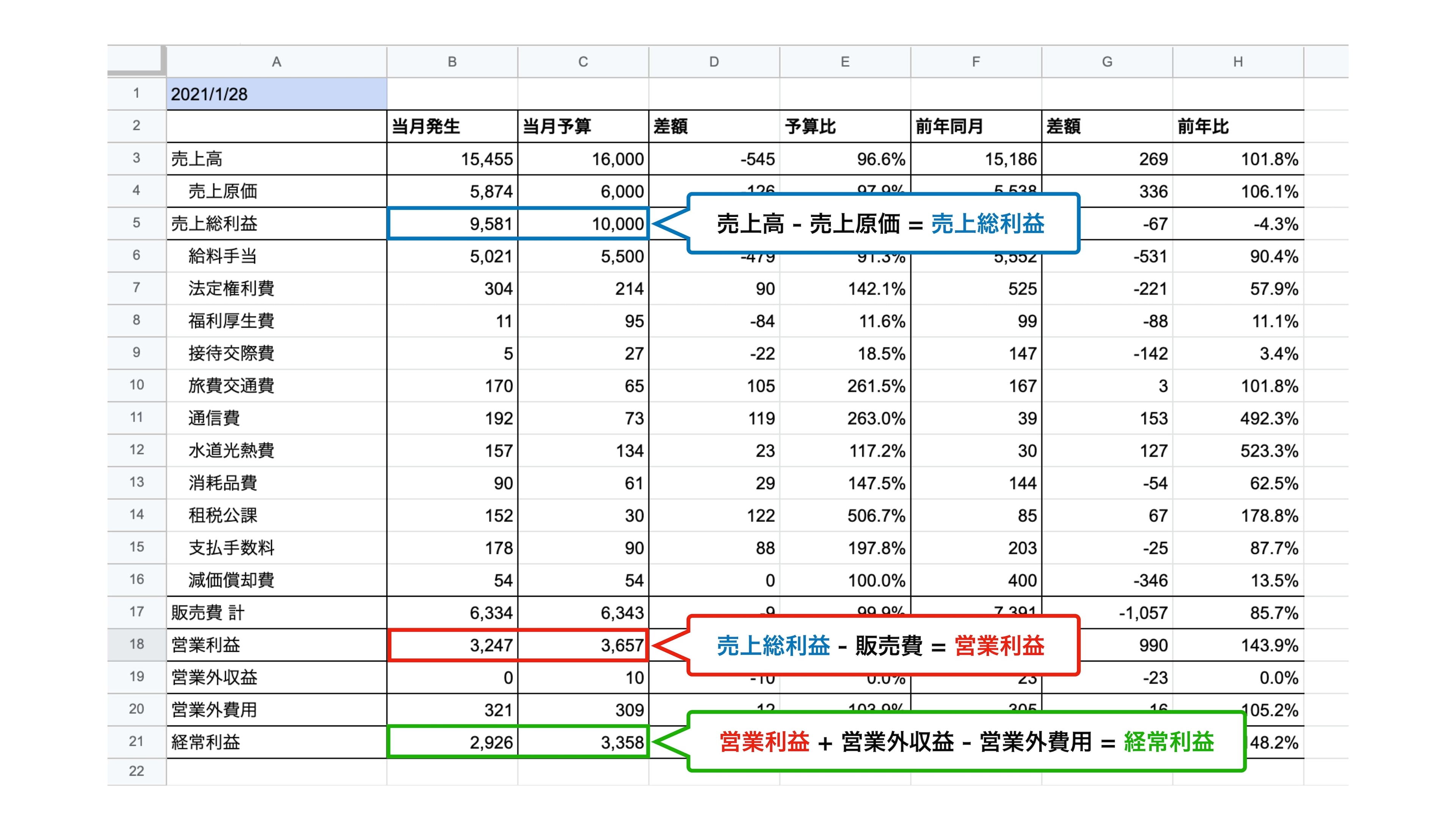Select column D header
The height and width of the screenshot is (819, 1456).
tap(714, 61)
